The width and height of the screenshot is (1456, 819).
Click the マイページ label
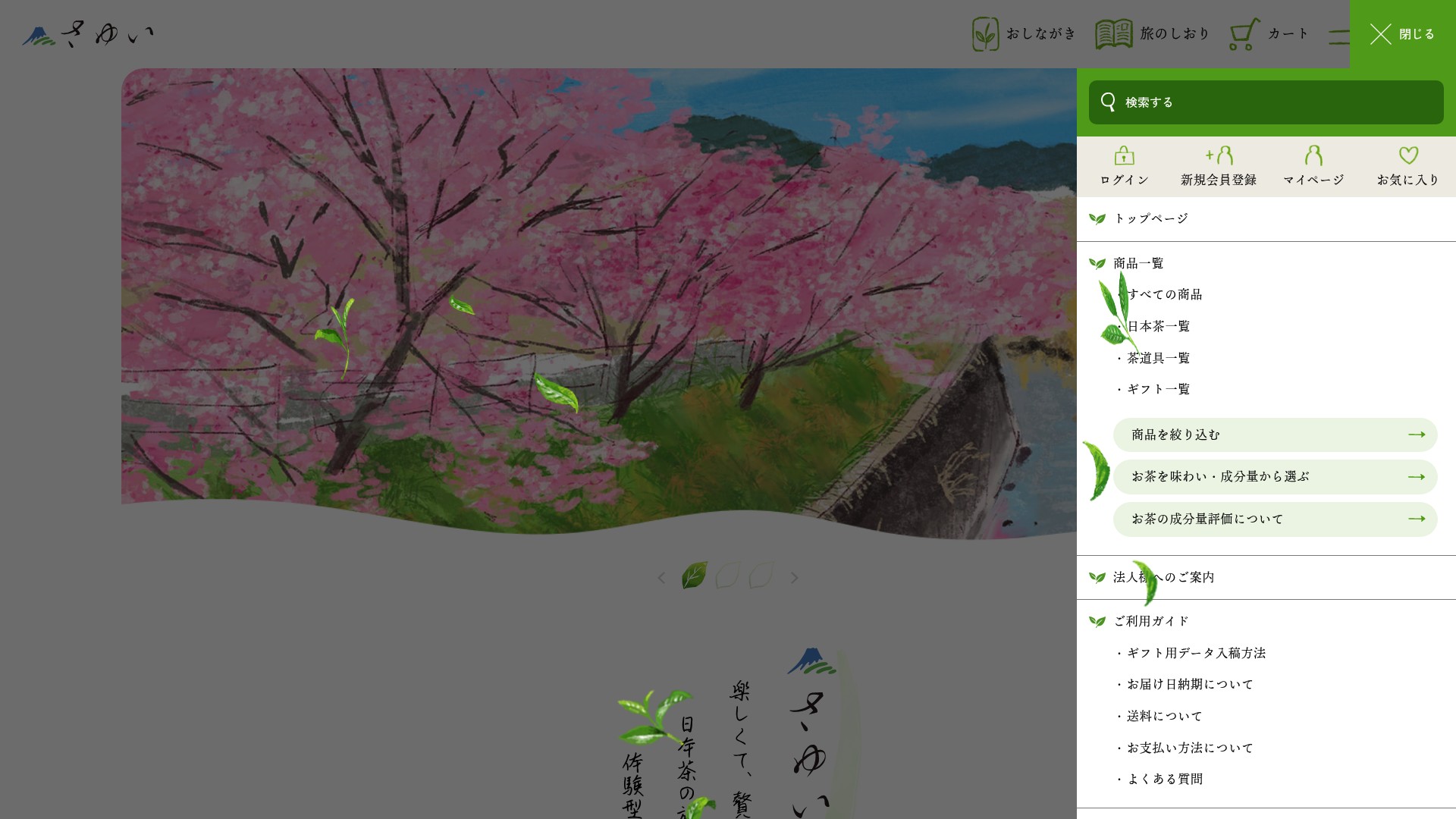1313,180
